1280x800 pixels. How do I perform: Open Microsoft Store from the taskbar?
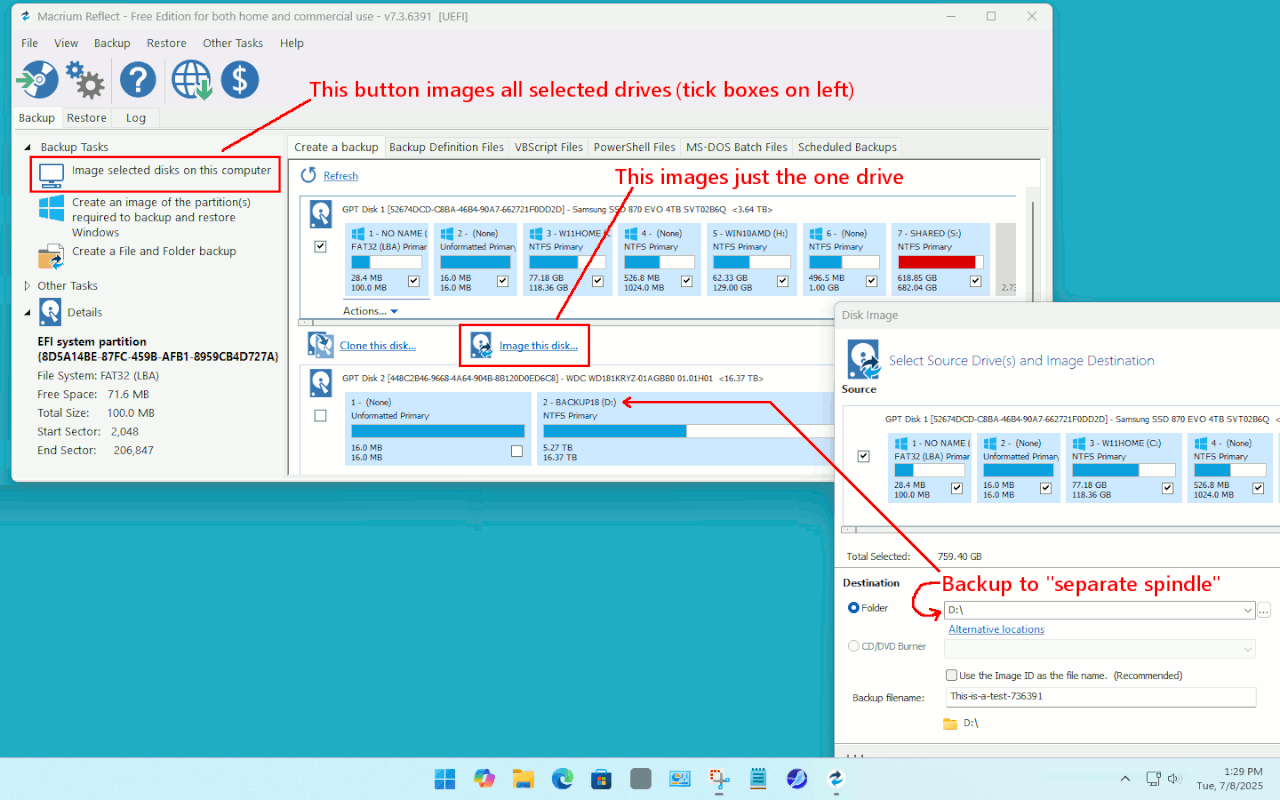click(601, 778)
